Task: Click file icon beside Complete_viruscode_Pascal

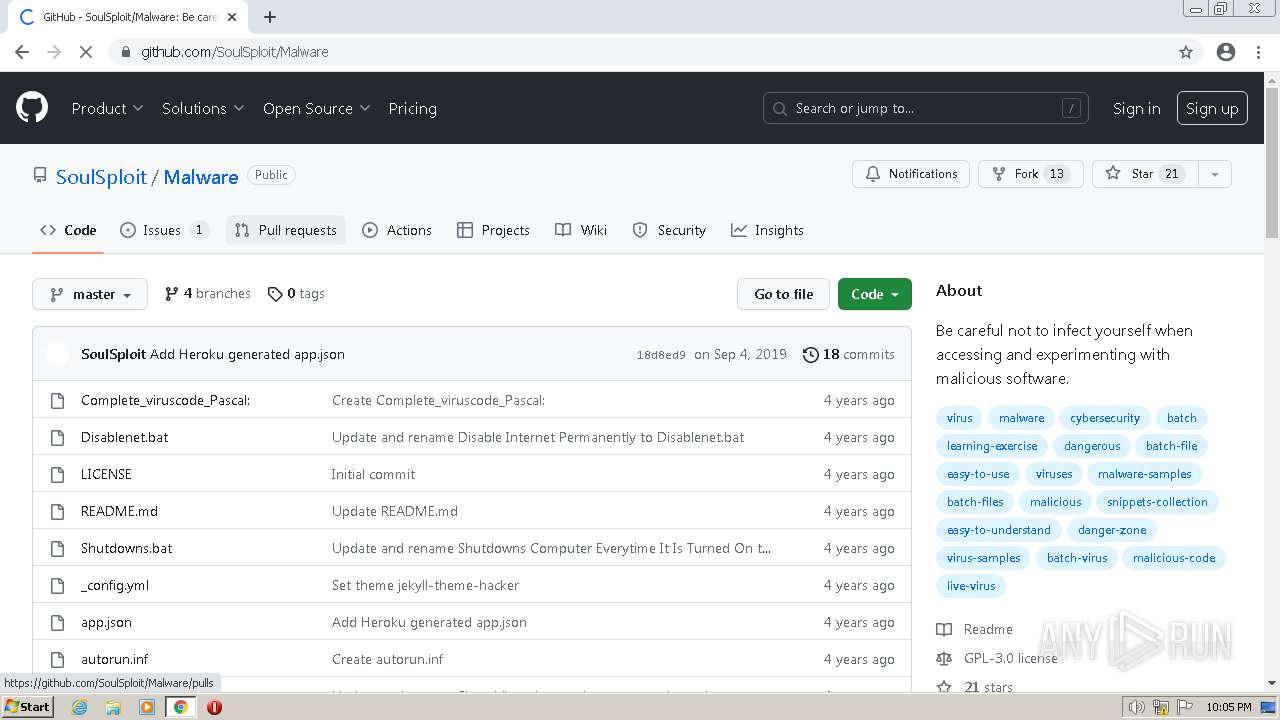Action: click(57, 400)
